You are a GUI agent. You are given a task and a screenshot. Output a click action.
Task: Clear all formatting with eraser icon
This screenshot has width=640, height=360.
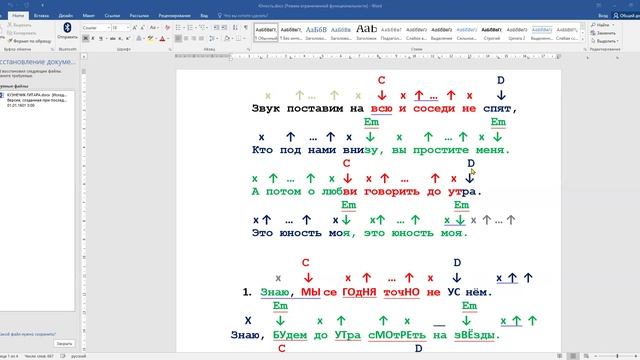167,28
